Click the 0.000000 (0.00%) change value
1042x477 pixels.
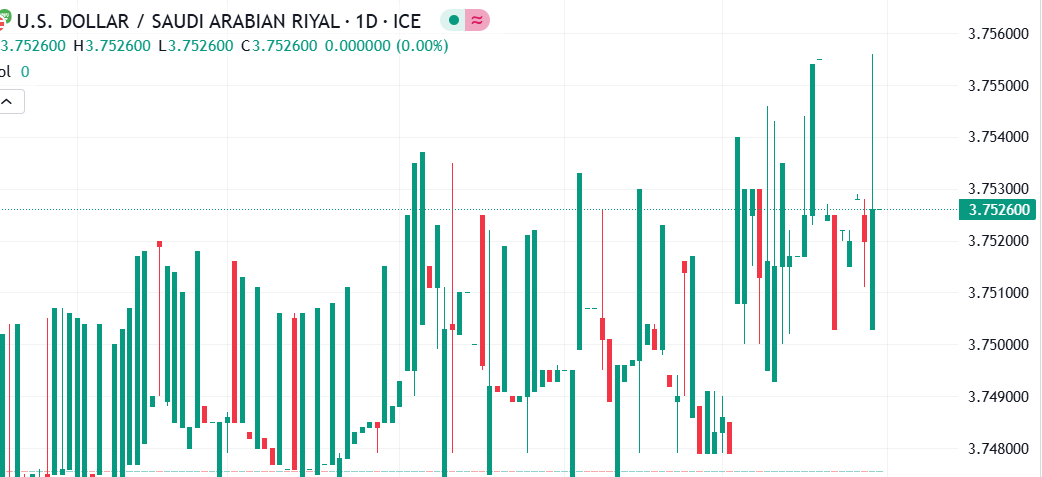[x=386, y=46]
